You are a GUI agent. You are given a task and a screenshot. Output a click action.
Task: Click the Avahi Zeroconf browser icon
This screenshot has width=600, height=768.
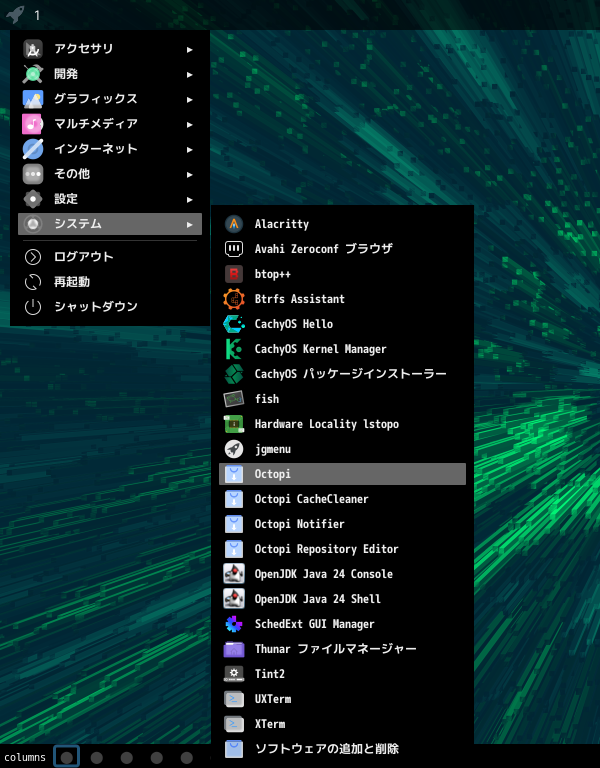234,249
